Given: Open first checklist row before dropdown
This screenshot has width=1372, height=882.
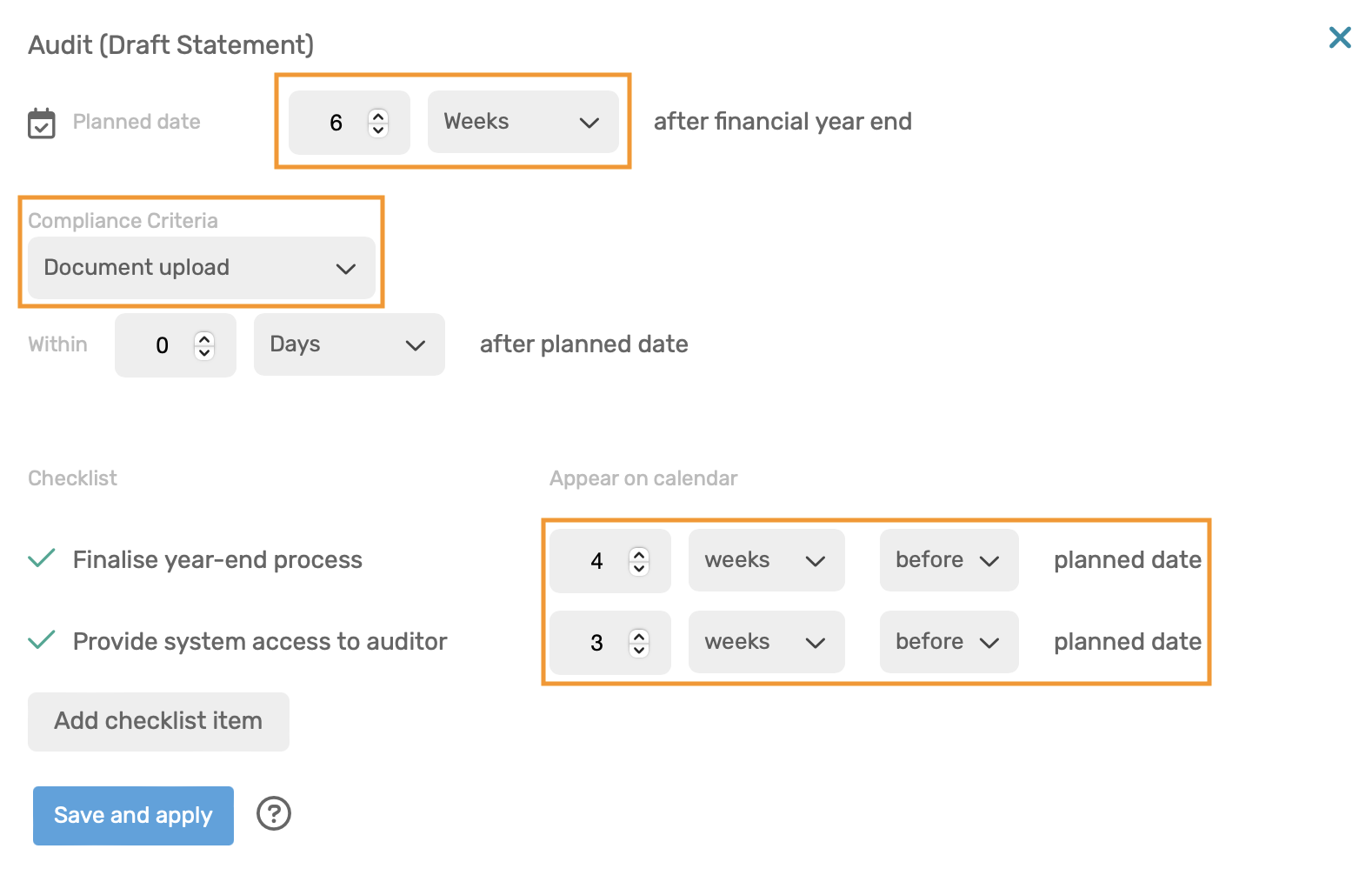Looking at the screenshot, I should tap(948, 560).
